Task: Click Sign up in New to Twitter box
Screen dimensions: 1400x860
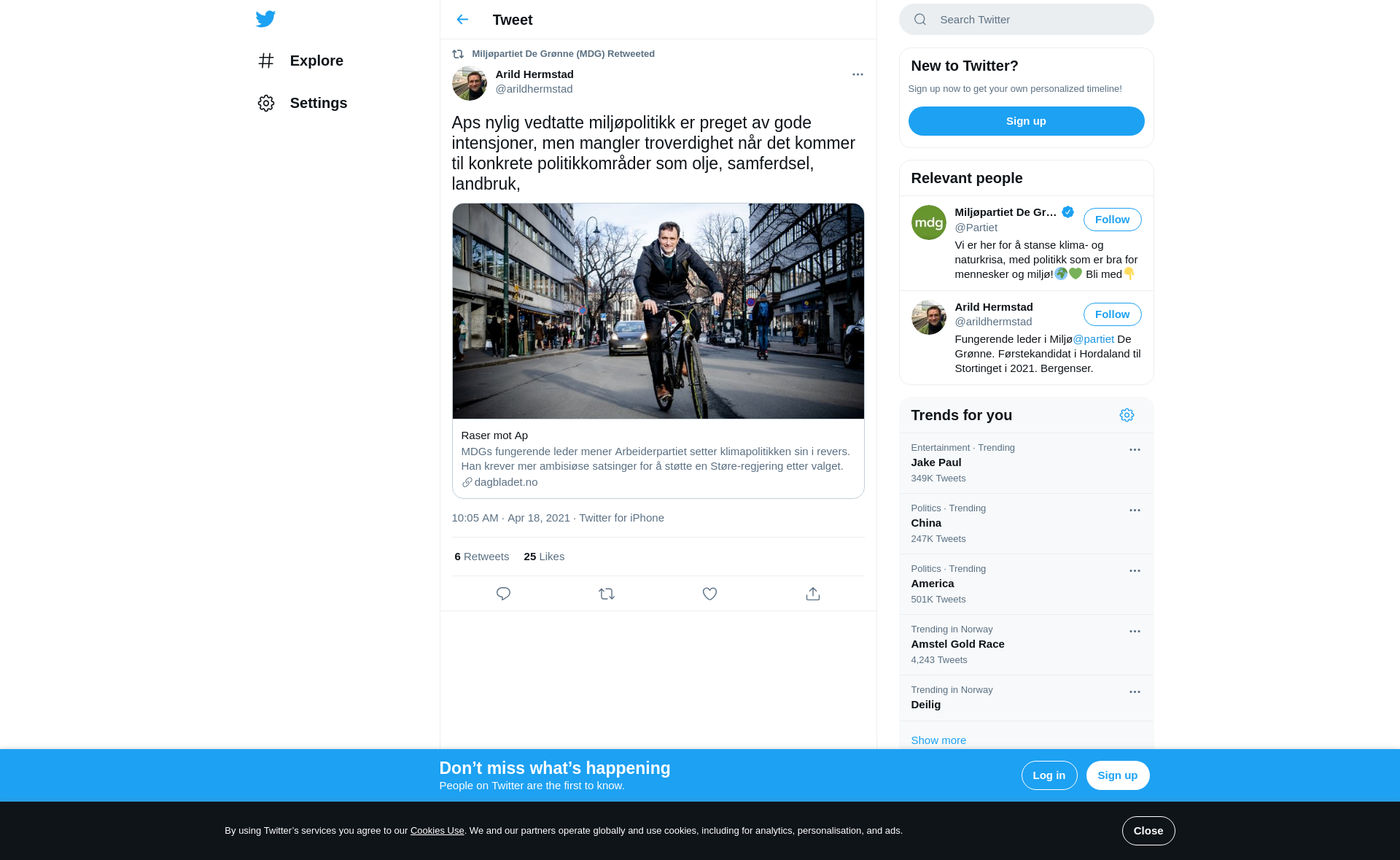Action: click(1026, 121)
